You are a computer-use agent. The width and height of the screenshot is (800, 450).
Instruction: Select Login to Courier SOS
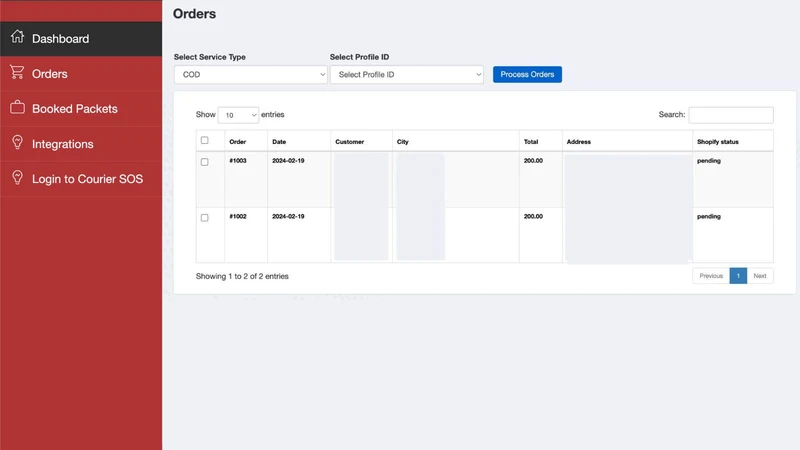[81, 179]
